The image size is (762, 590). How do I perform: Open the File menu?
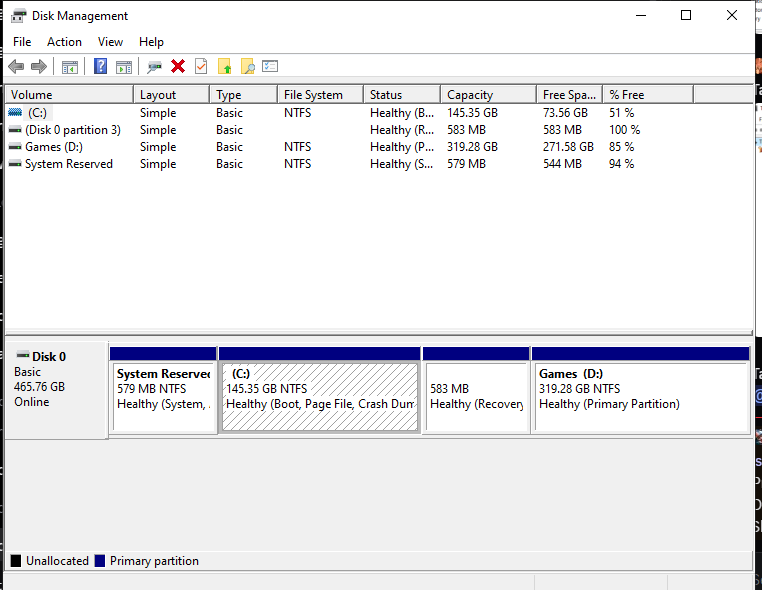(x=22, y=42)
